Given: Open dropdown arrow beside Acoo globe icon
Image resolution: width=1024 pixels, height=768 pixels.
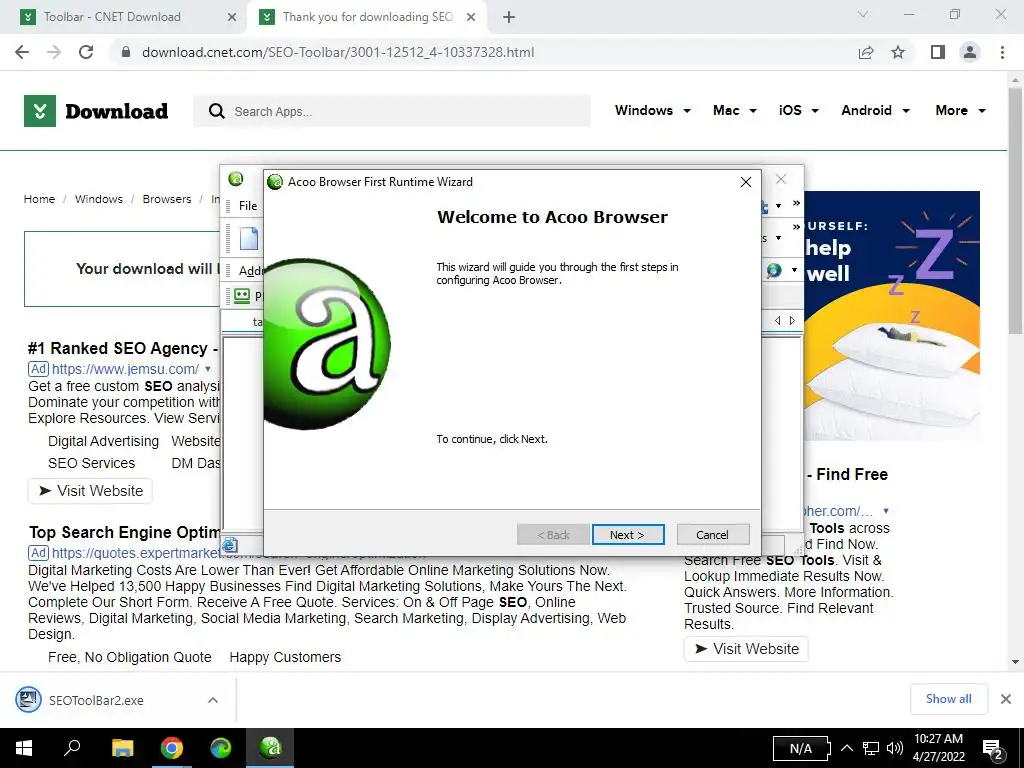Looking at the screenshot, I should [794, 270].
